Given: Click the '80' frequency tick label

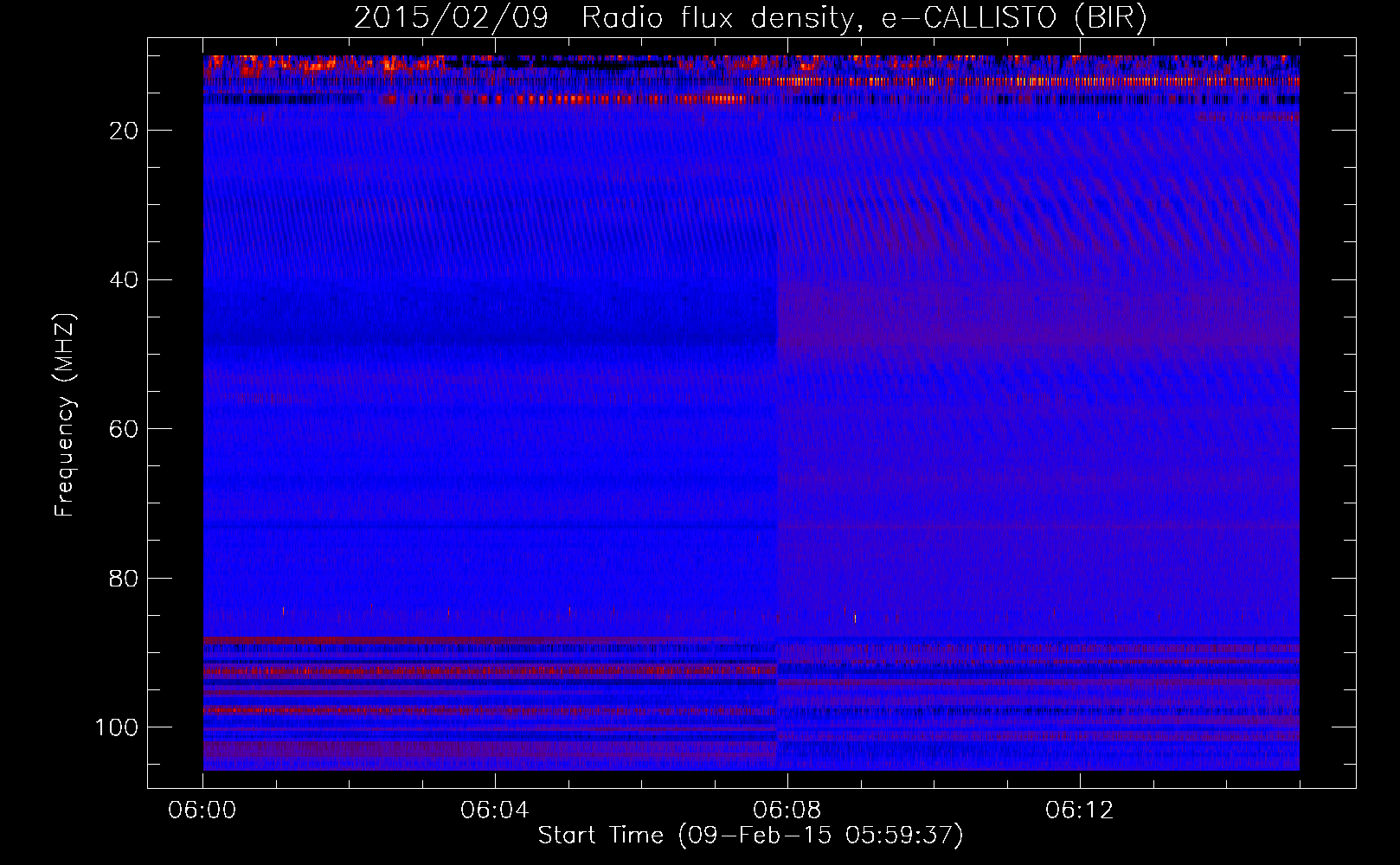Looking at the screenshot, I should click(124, 578).
